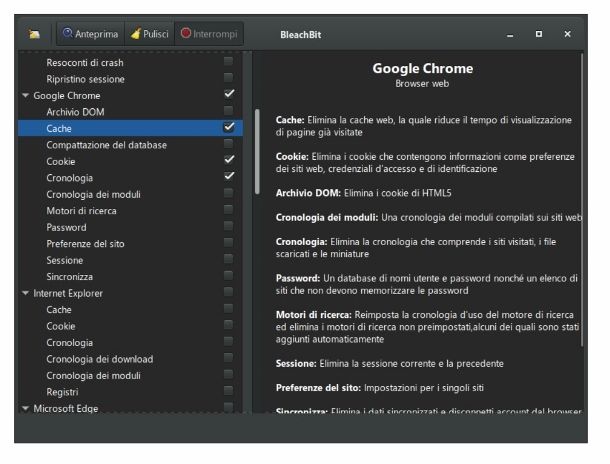
Task: Enable the Cronologia dei download checkbox
Action: (x=229, y=357)
